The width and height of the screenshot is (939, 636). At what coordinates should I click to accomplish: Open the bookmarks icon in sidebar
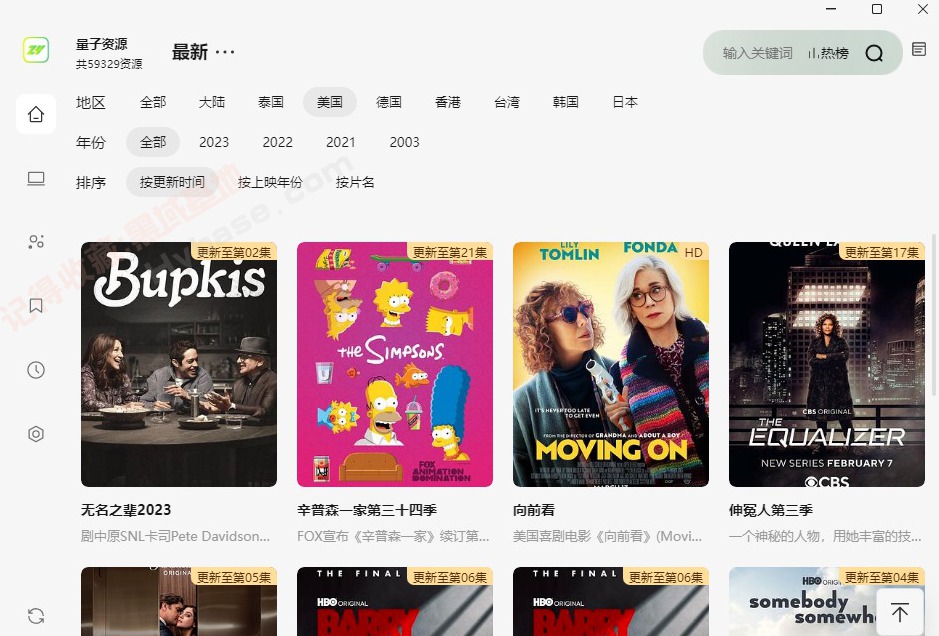click(36, 306)
